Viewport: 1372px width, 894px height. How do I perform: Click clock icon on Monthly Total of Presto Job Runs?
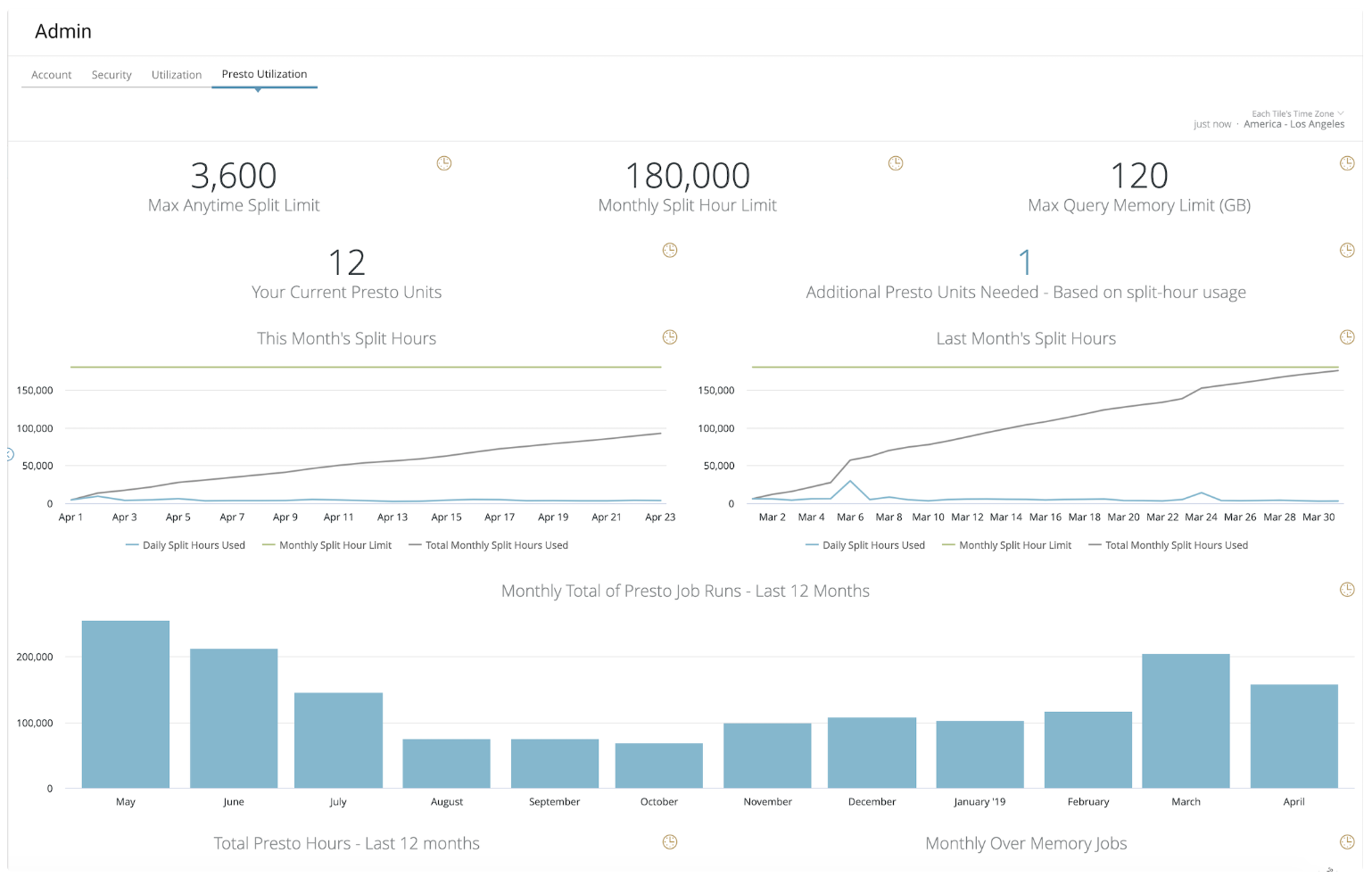1347,590
